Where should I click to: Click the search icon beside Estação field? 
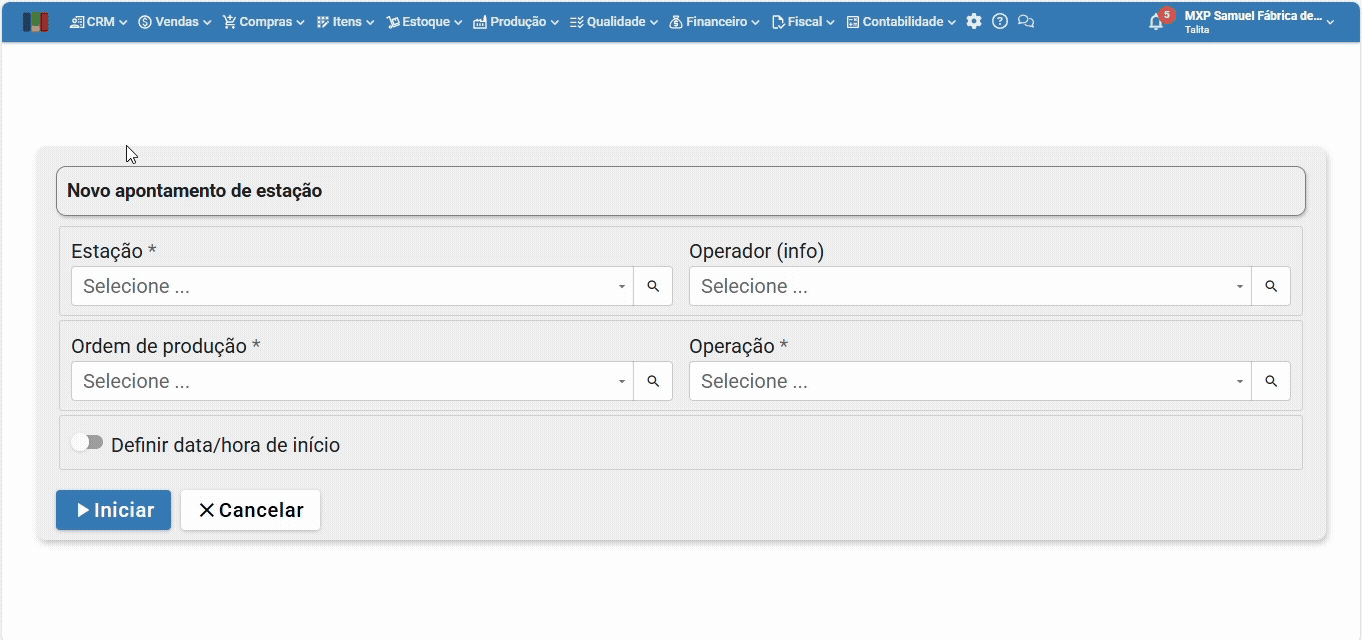coord(653,286)
